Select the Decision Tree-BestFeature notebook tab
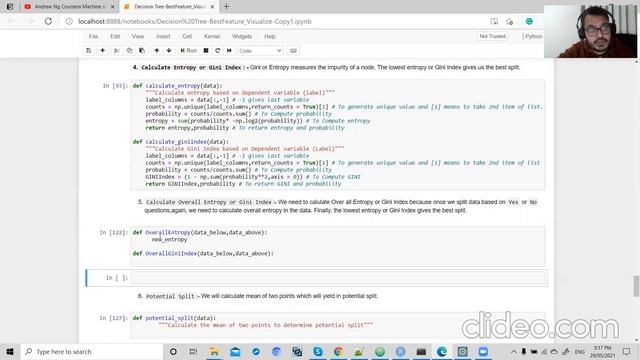The height and width of the screenshot is (360, 640). pyautogui.click(x=168, y=7)
